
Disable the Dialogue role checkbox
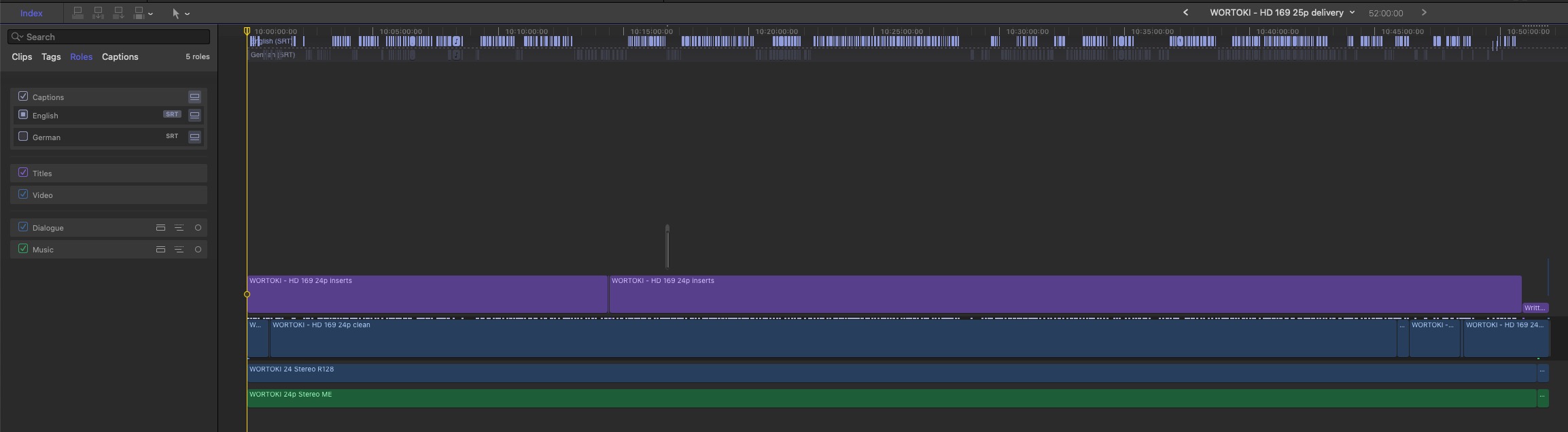click(x=23, y=227)
